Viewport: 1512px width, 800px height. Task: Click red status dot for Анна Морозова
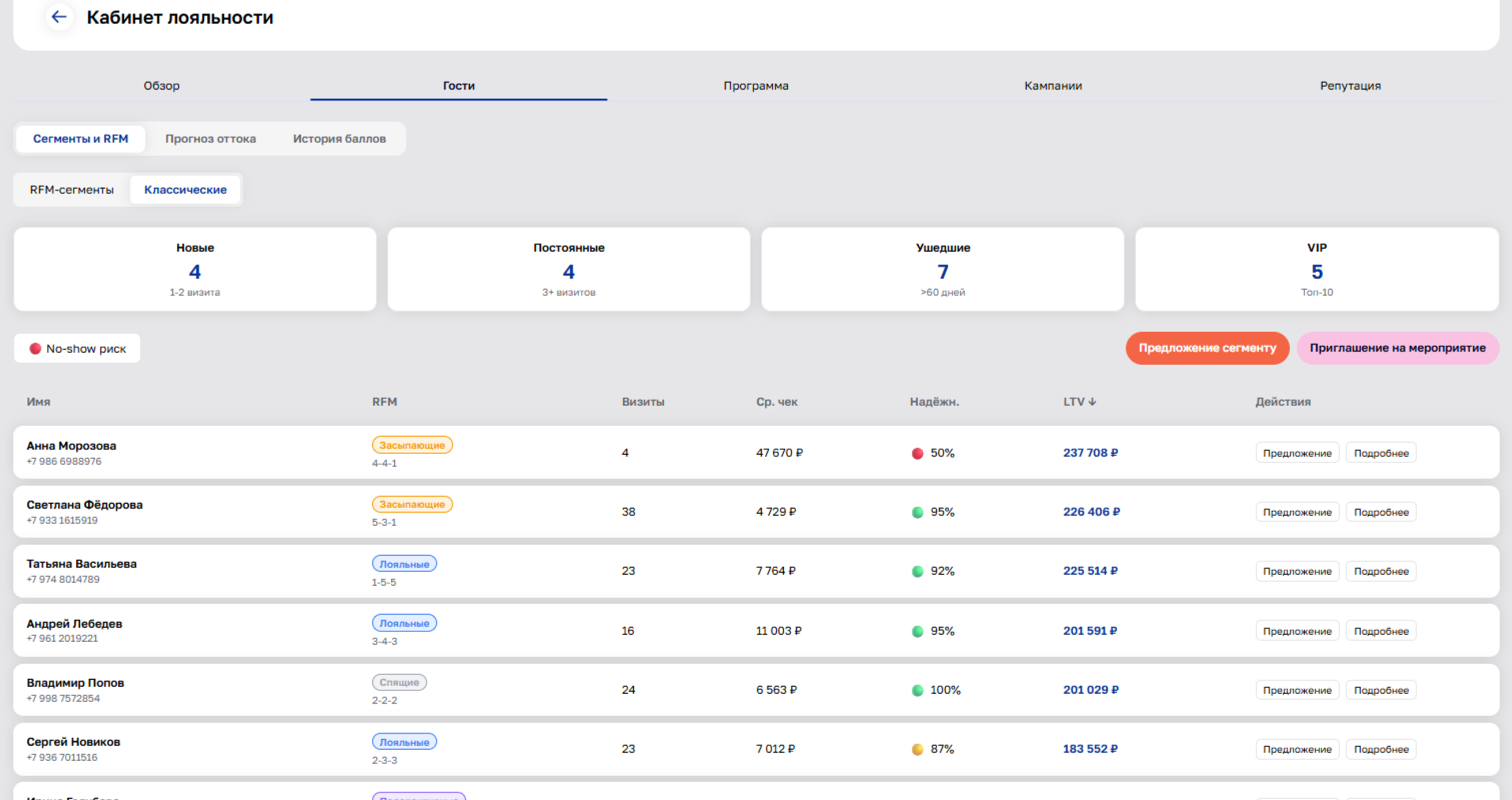click(x=917, y=454)
